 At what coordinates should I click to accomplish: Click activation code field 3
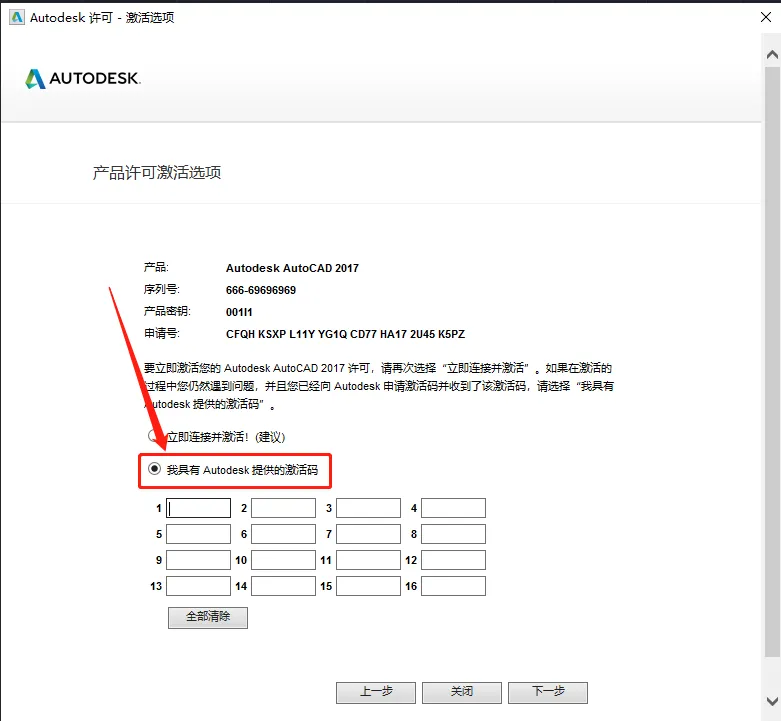pos(369,508)
